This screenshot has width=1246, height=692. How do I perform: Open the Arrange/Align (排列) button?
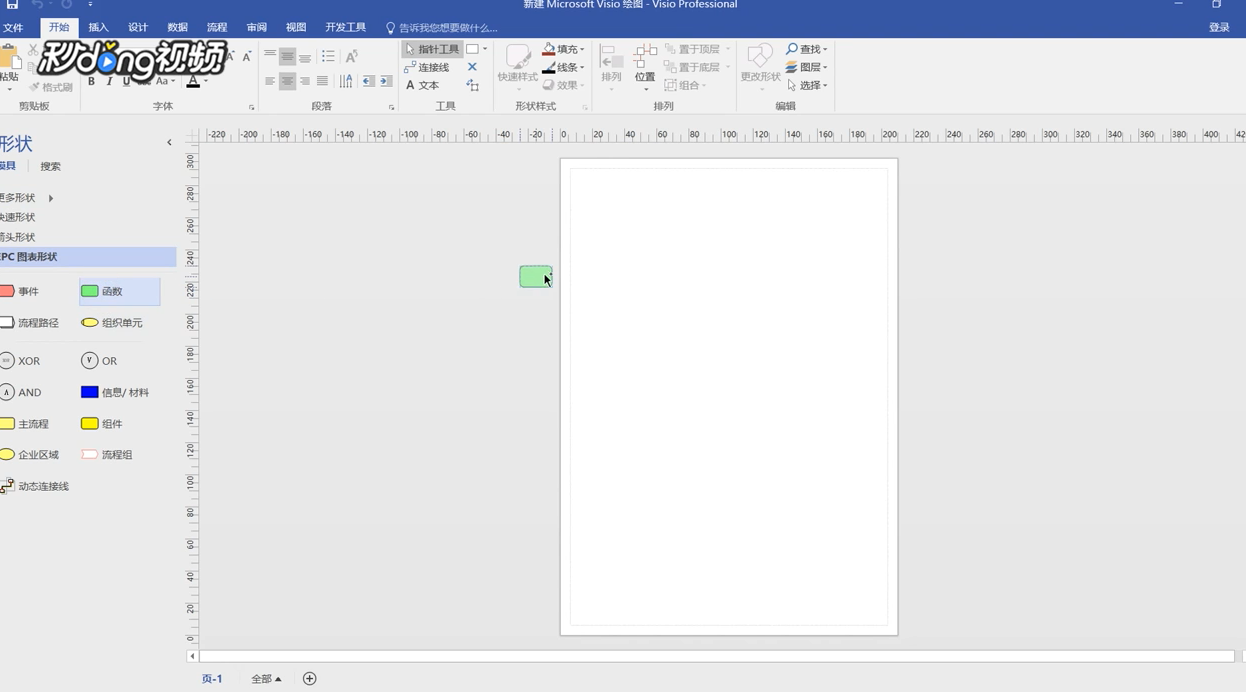click(x=611, y=66)
